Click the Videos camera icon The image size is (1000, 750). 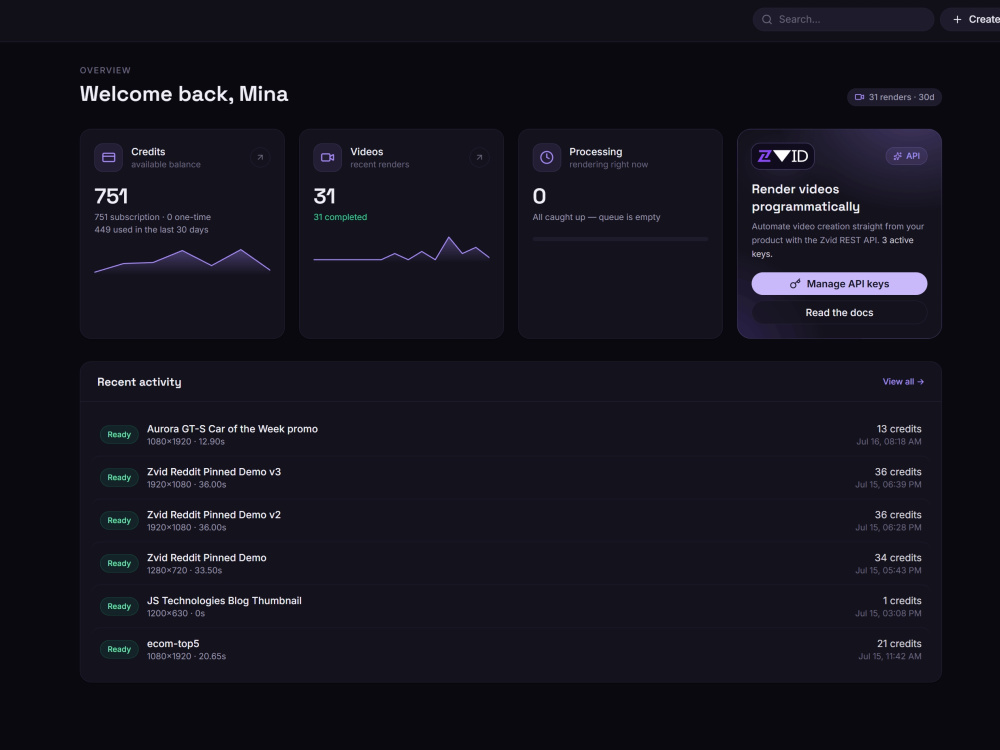click(327, 158)
